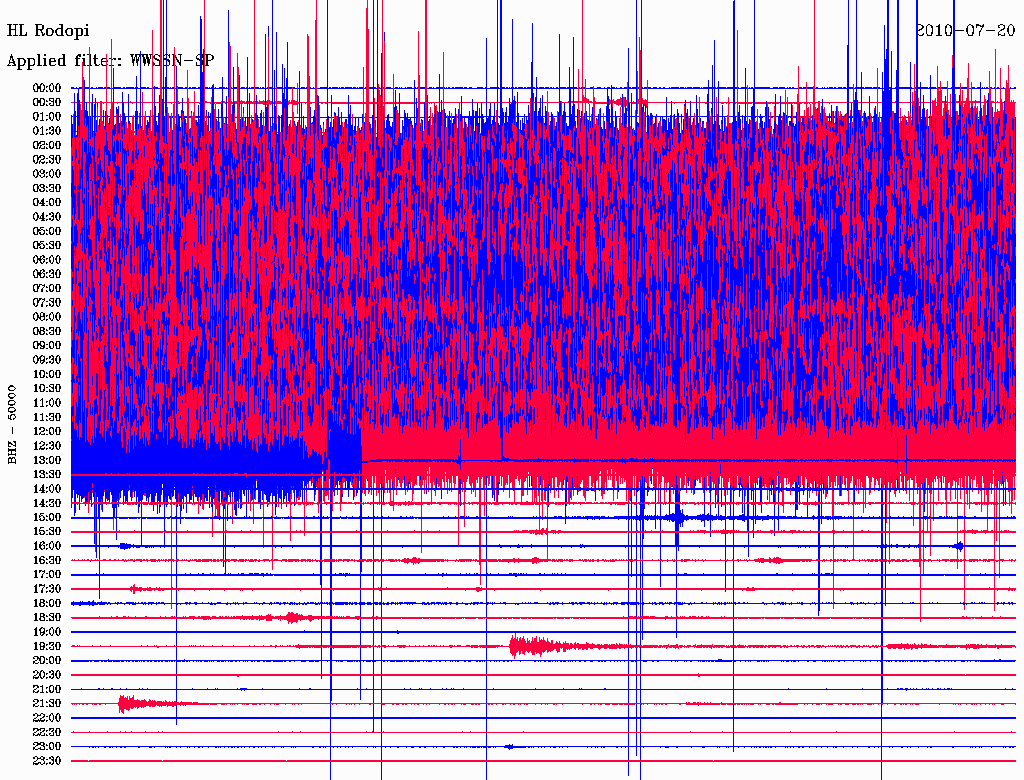Select the 19:30 time label

click(47, 646)
